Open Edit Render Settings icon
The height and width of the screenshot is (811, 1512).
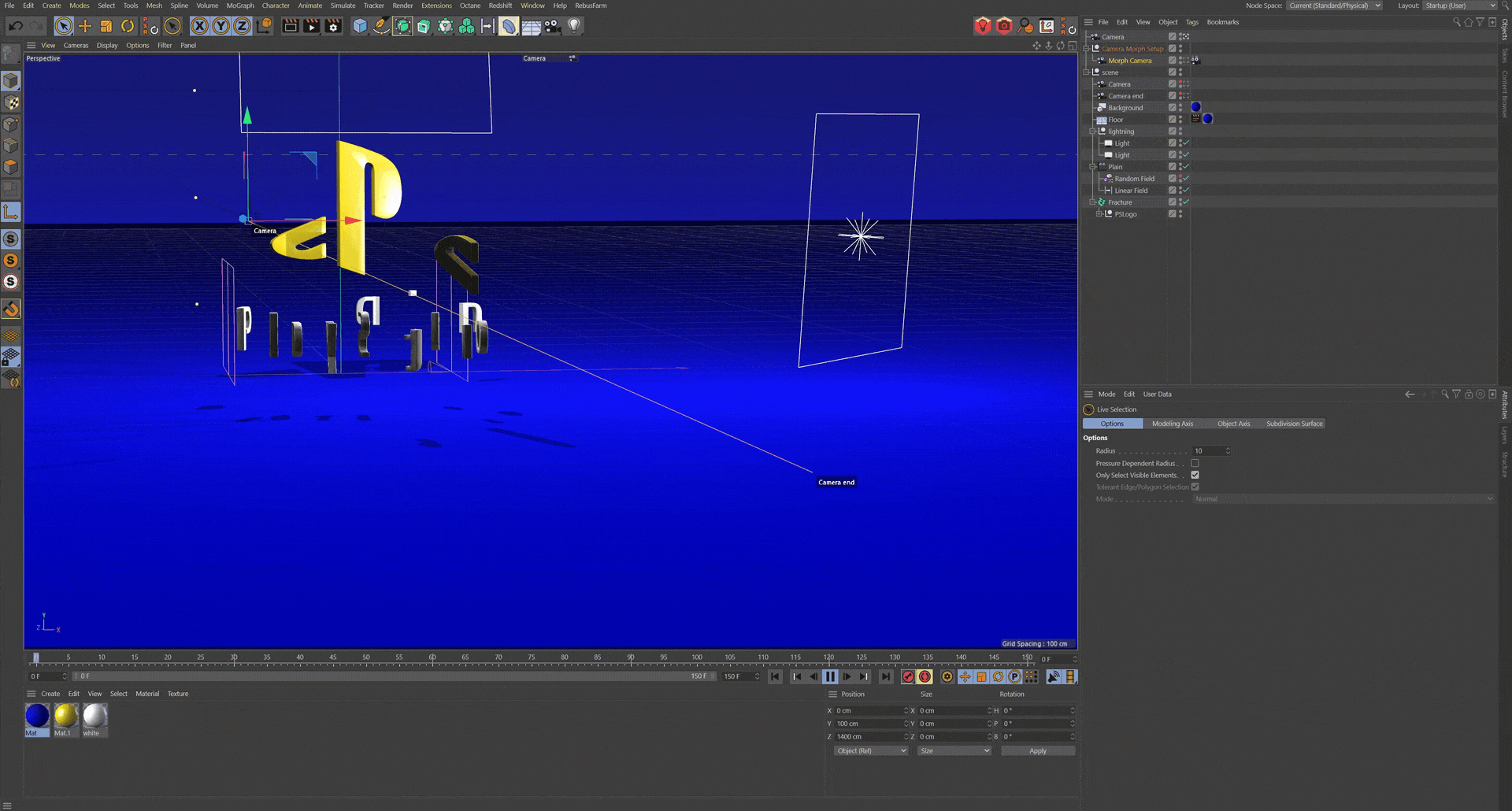(333, 26)
